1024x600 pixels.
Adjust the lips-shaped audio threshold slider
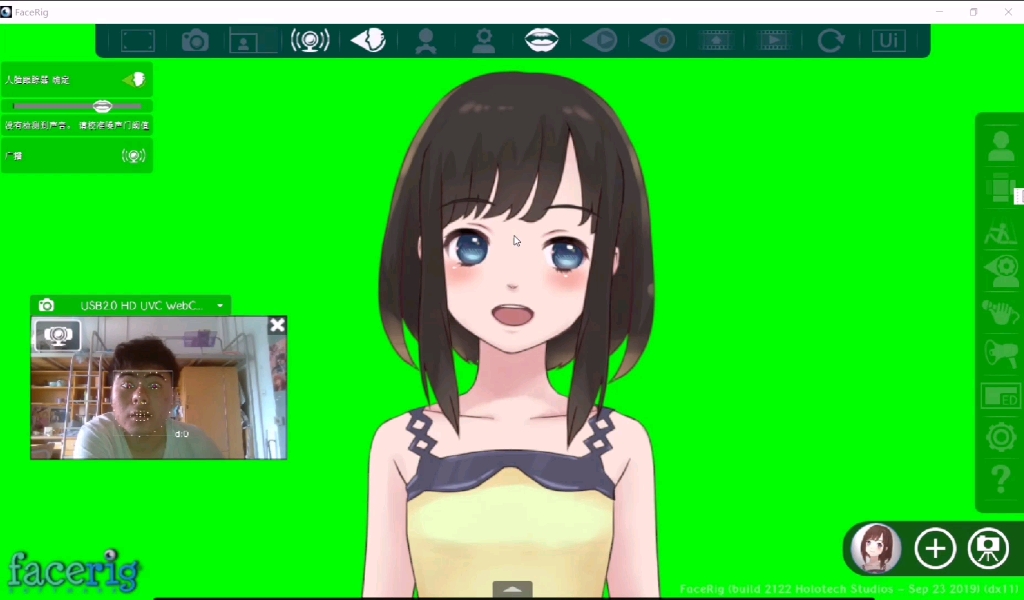(x=103, y=106)
